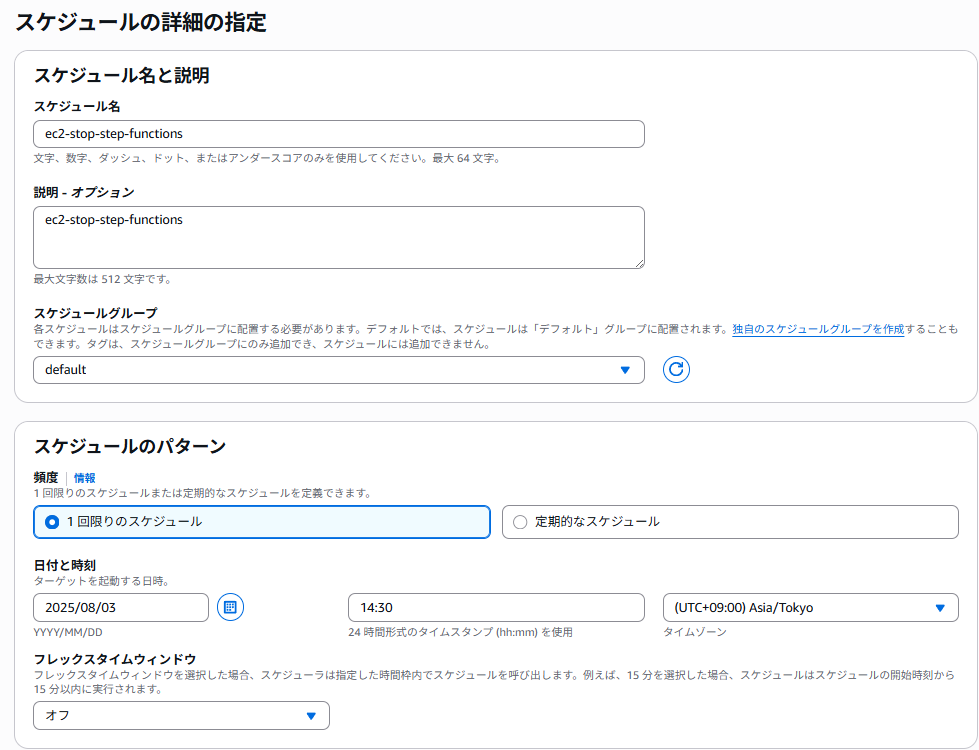This screenshot has width=979, height=750.
Task: Click the time field showing 14:30
Action: [x=495, y=608]
